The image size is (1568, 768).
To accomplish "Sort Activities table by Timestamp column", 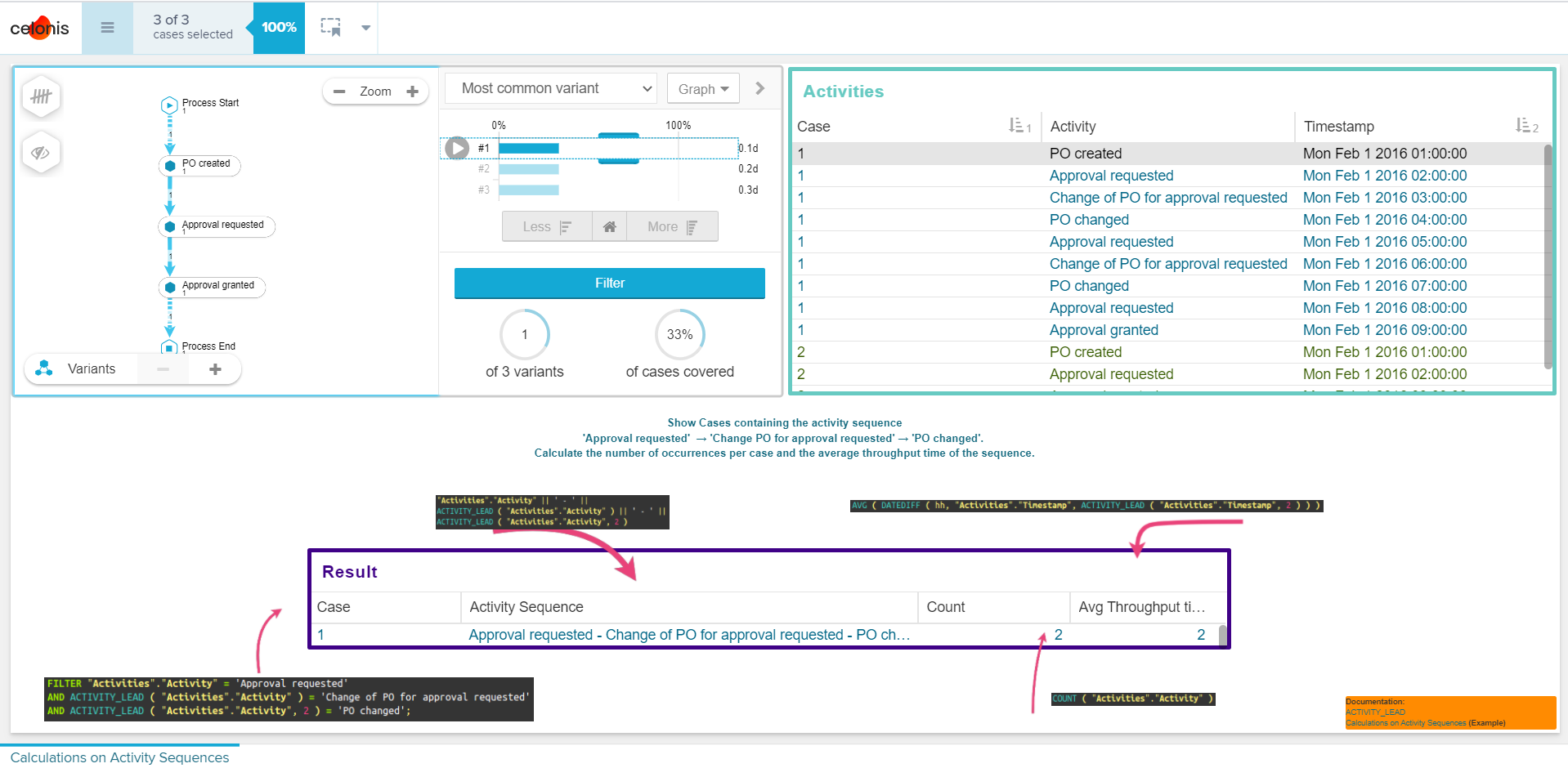I will pyautogui.click(x=1526, y=126).
